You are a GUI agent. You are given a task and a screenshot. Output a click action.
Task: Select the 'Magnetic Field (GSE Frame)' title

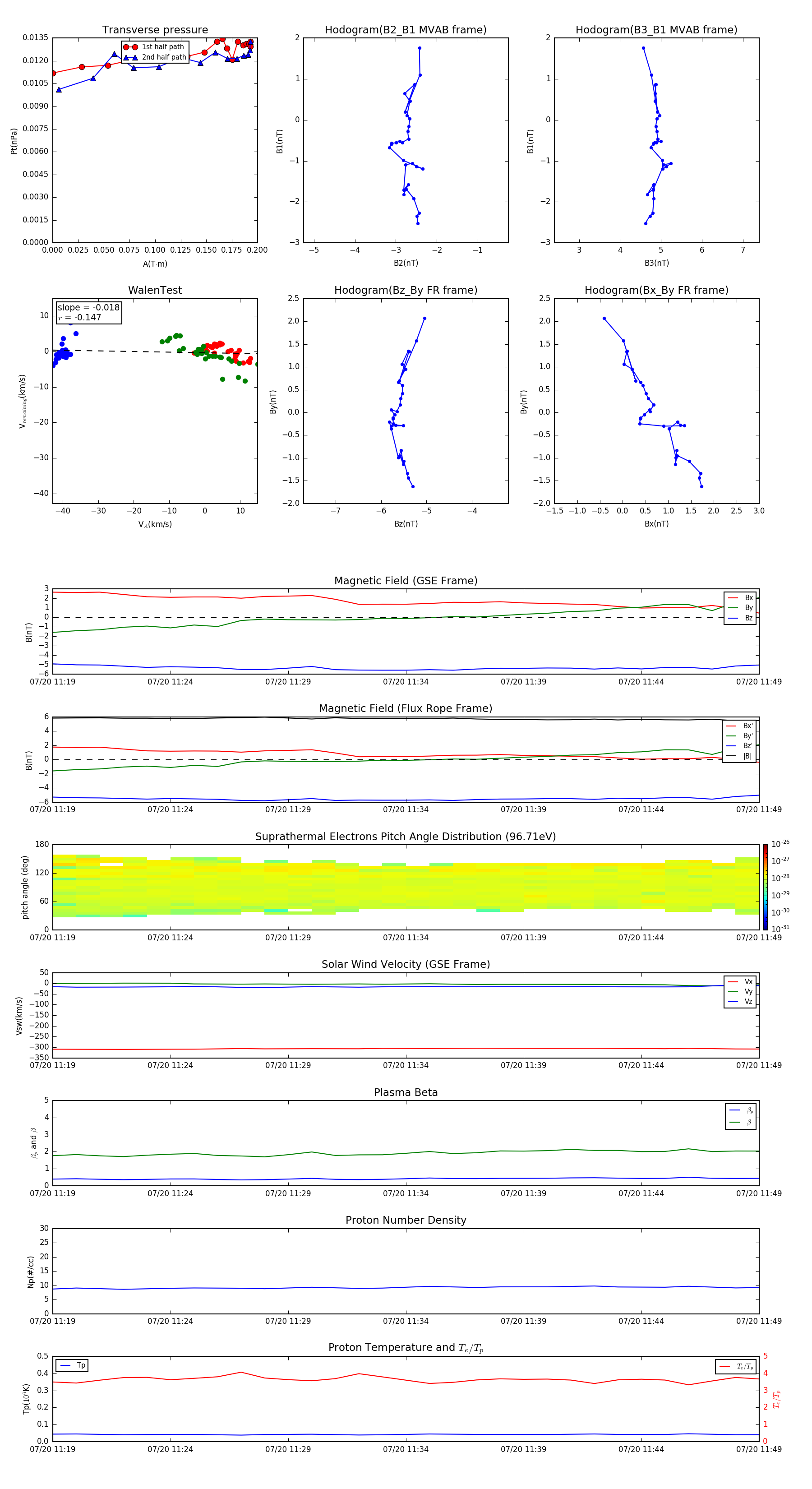406,581
